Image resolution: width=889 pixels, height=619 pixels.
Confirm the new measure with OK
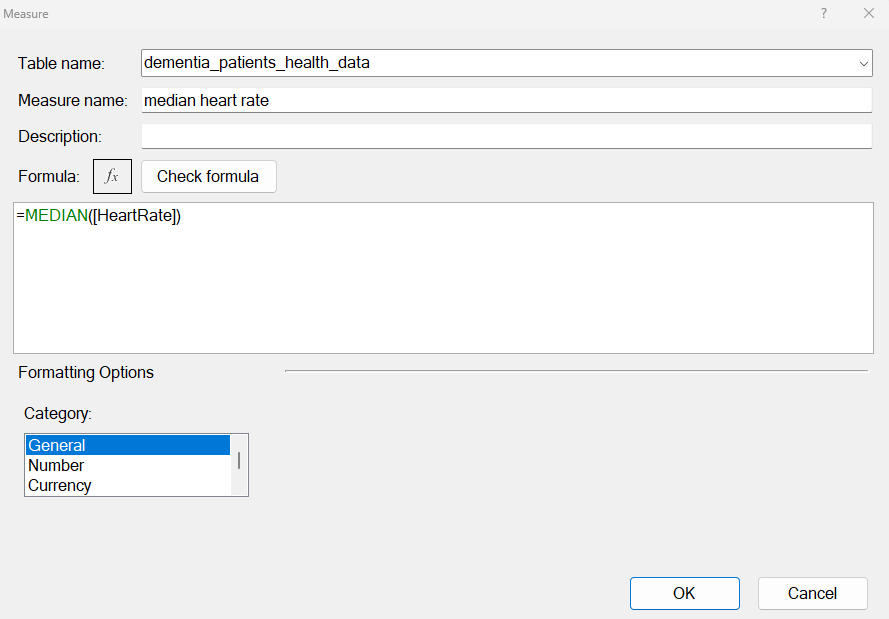(x=684, y=593)
